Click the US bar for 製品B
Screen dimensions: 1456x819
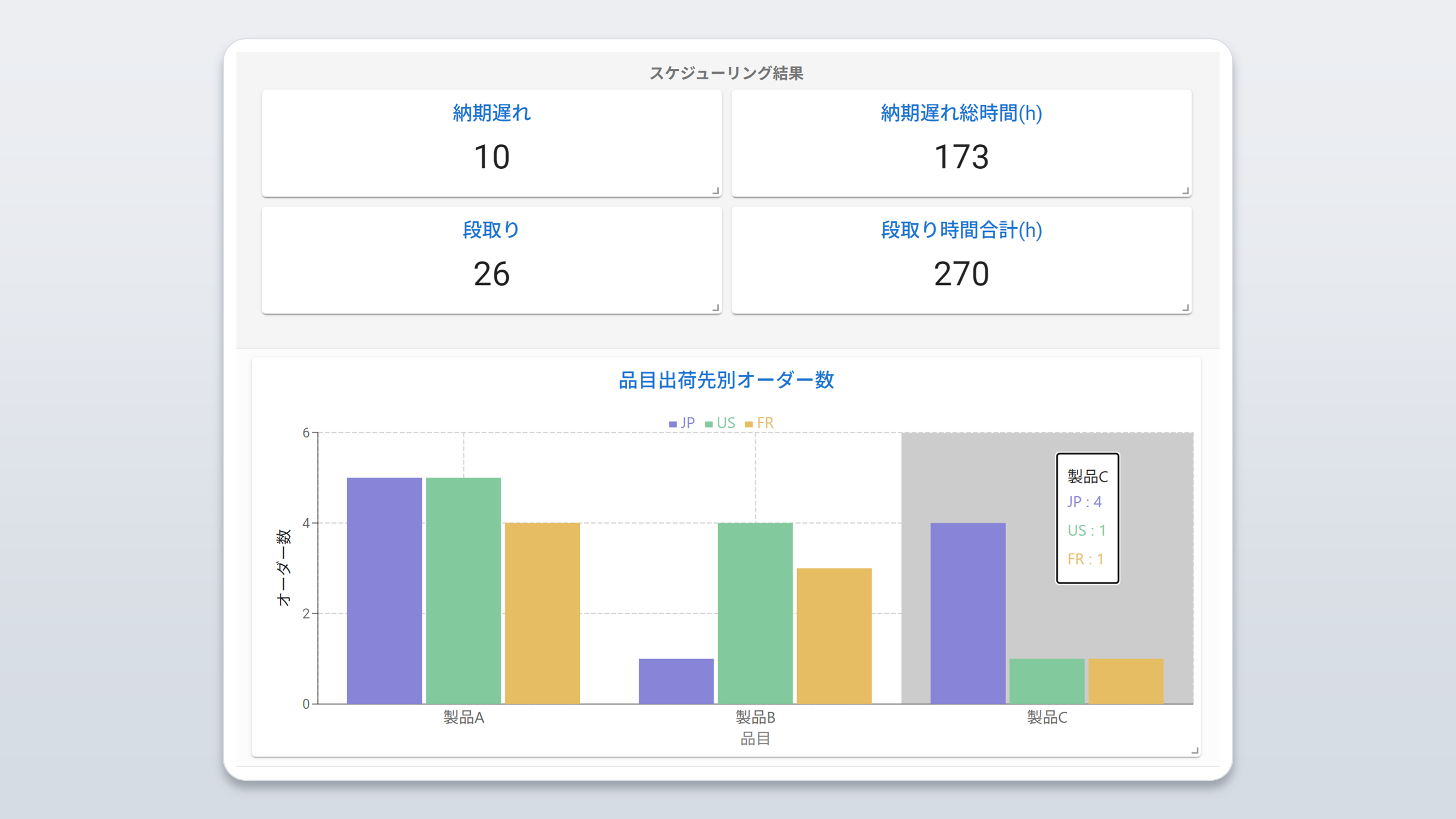click(x=755, y=613)
